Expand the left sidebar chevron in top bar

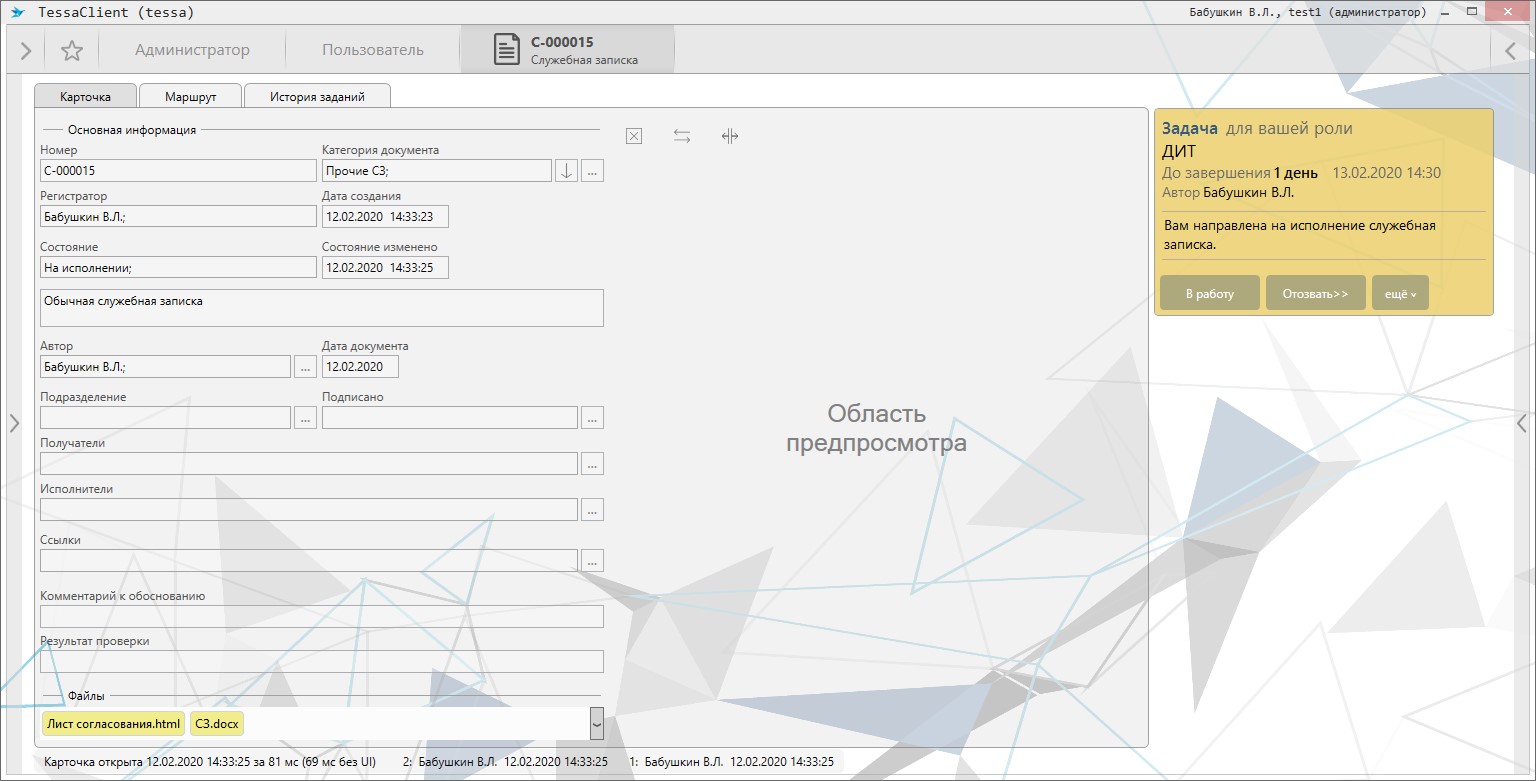(x=26, y=51)
